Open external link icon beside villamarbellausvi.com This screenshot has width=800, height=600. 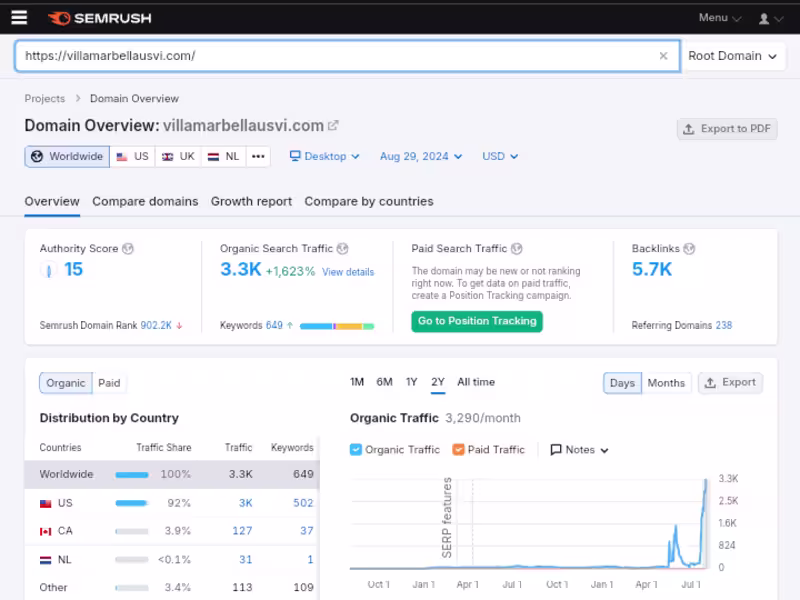[333, 125]
